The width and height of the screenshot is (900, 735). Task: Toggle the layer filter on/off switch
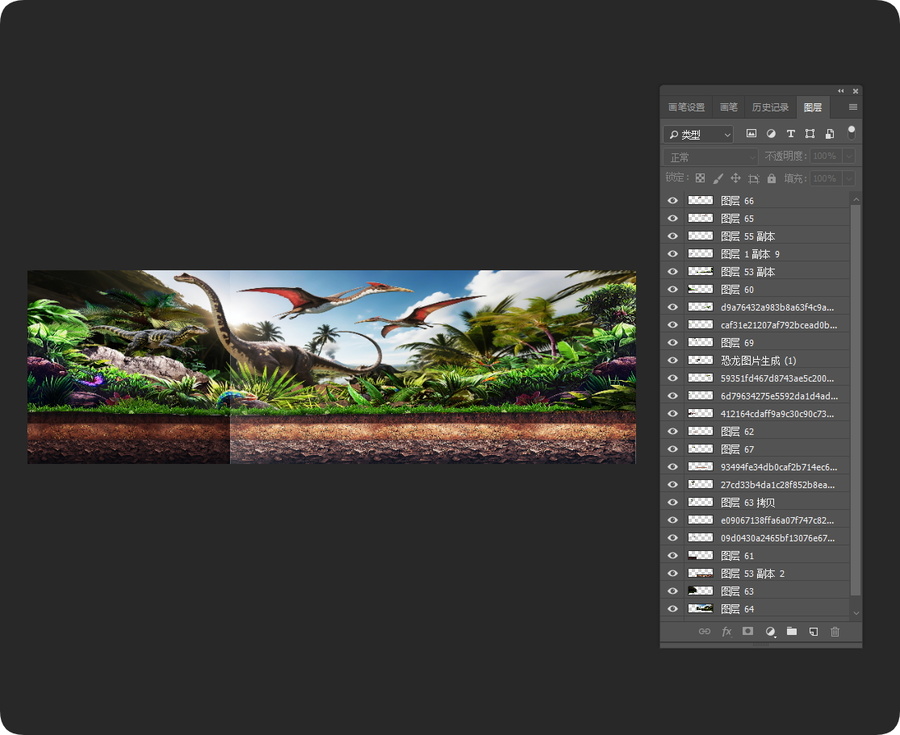(x=851, y=133)
